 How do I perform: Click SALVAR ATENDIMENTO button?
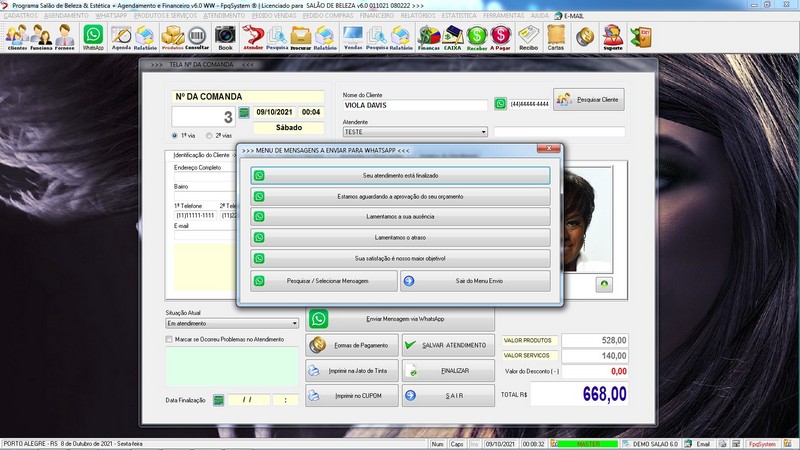coord(448,345)
